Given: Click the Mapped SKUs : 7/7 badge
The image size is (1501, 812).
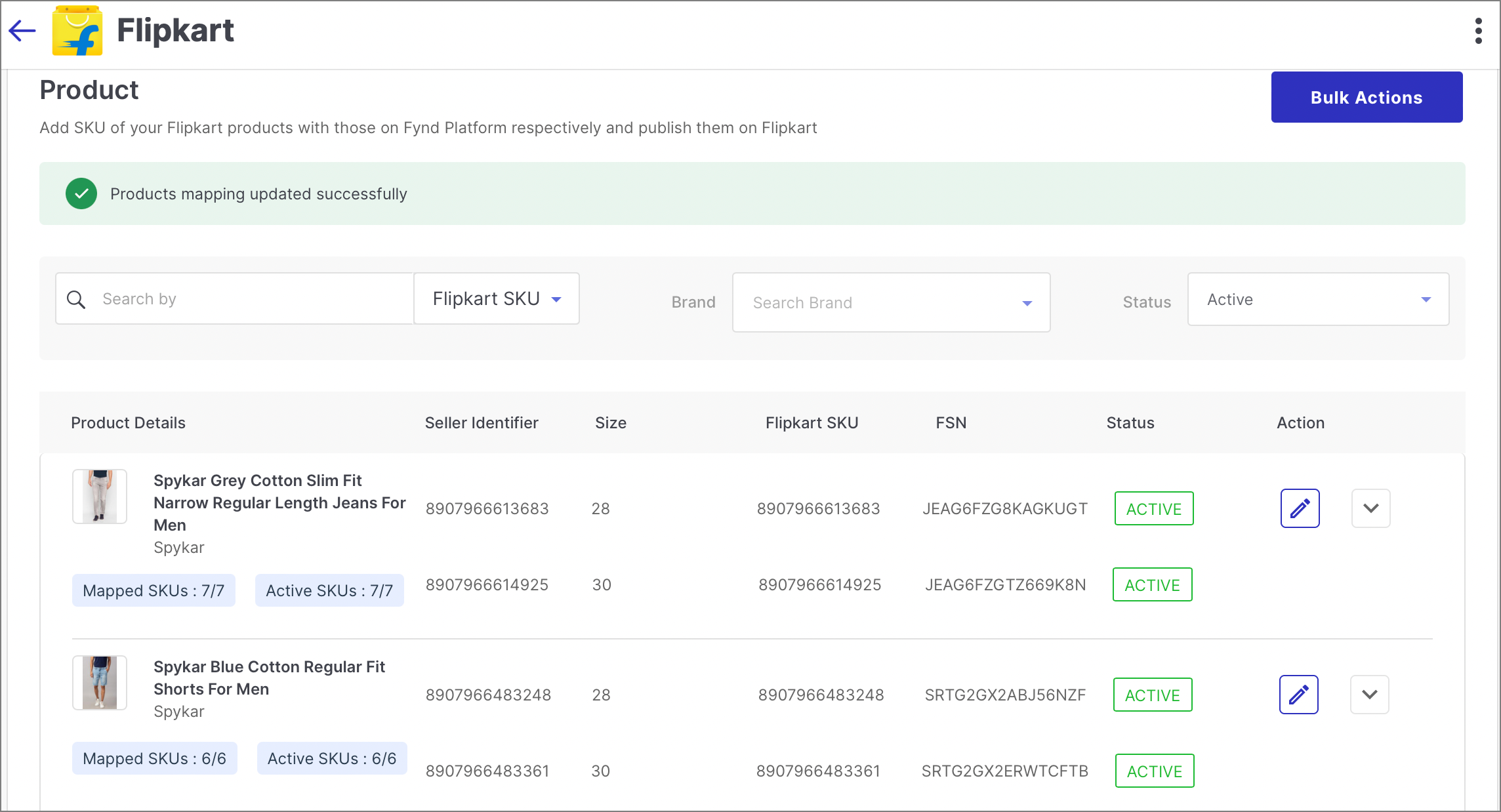Looking at the screenshot, I should pyautogui.click(x=154, y=590).
